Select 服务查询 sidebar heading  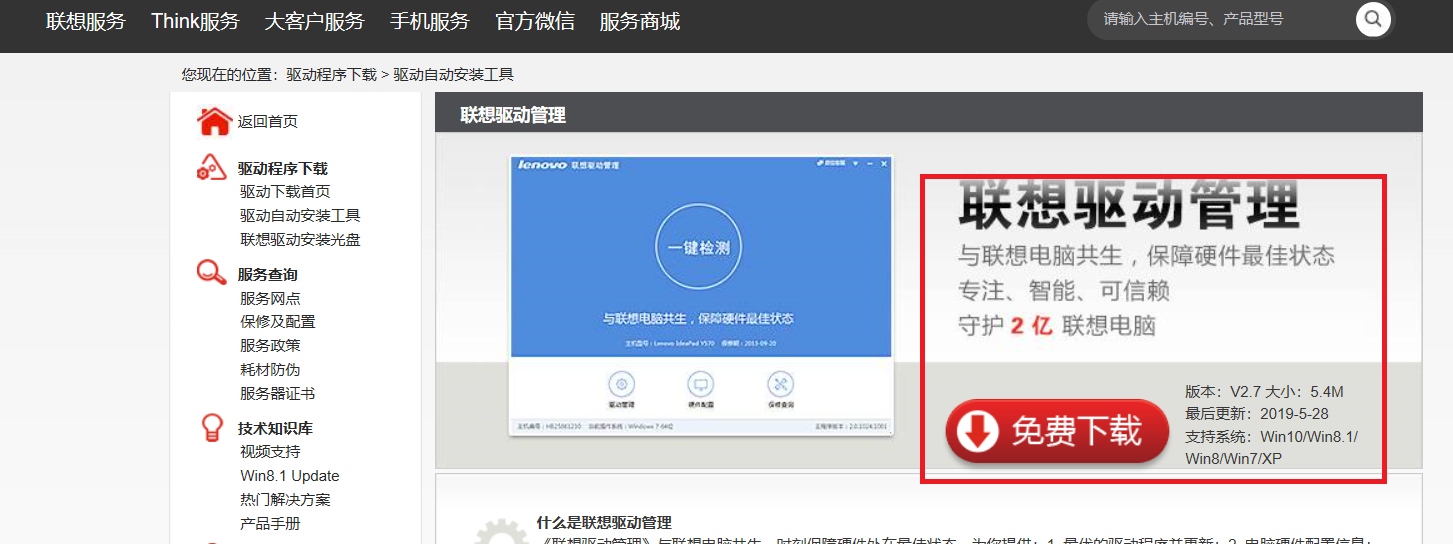pyautogui.click(x=268, y=275)
